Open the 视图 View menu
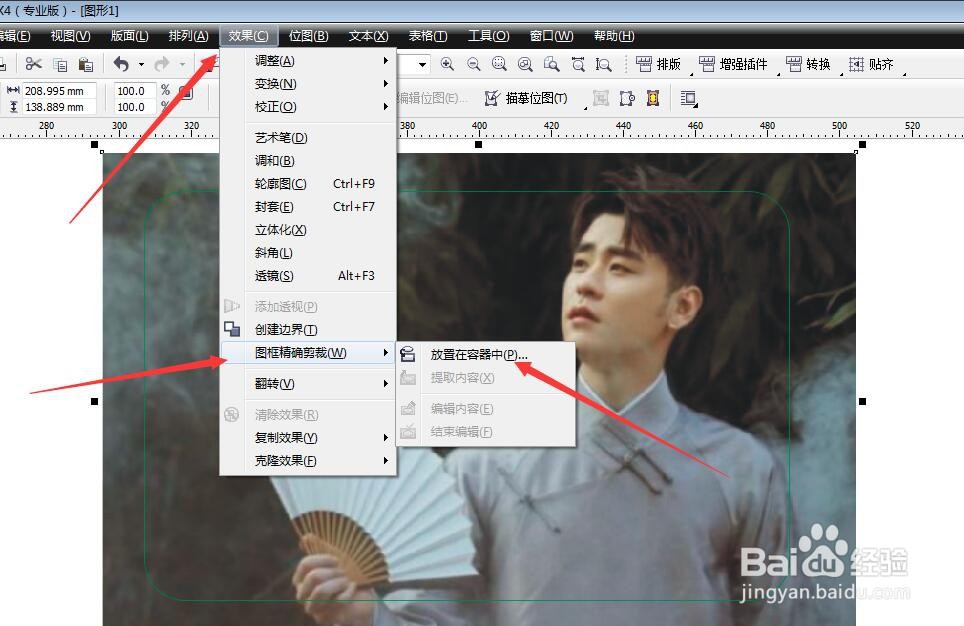The image size is (964, 626). (70, 36)
